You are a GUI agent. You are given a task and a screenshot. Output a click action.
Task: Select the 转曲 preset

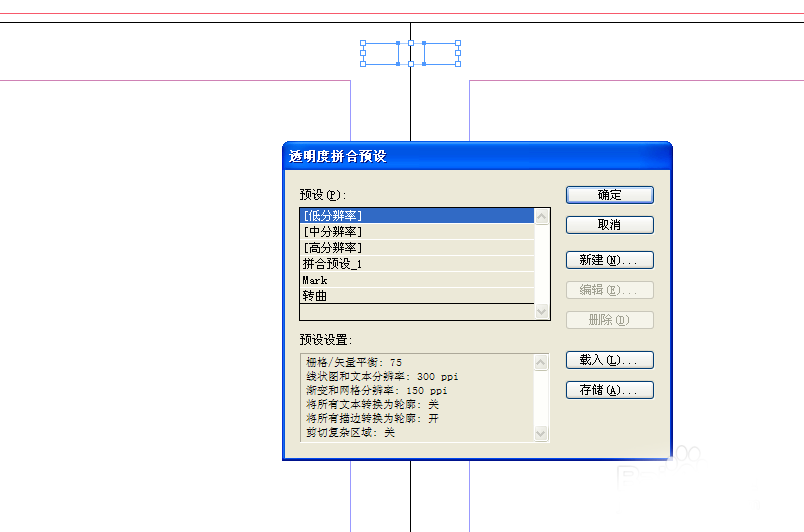[x=417, y=296]
